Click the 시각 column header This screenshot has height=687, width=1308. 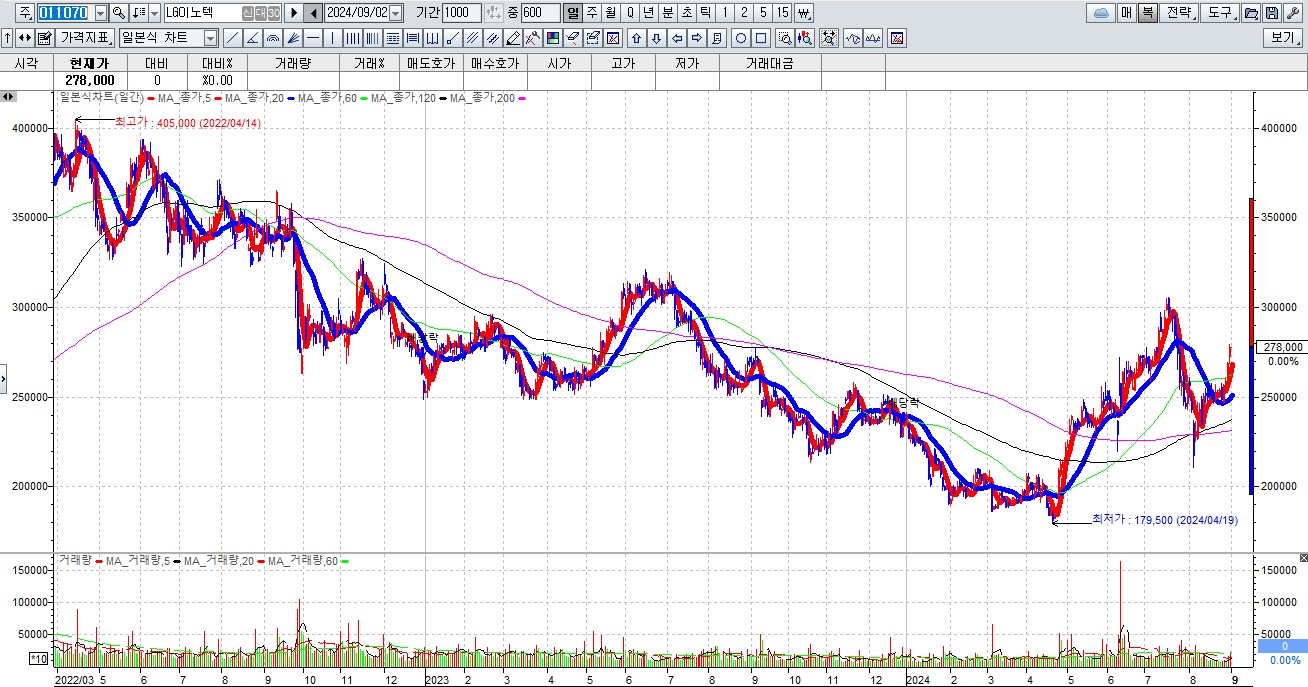tap(26, 63)
